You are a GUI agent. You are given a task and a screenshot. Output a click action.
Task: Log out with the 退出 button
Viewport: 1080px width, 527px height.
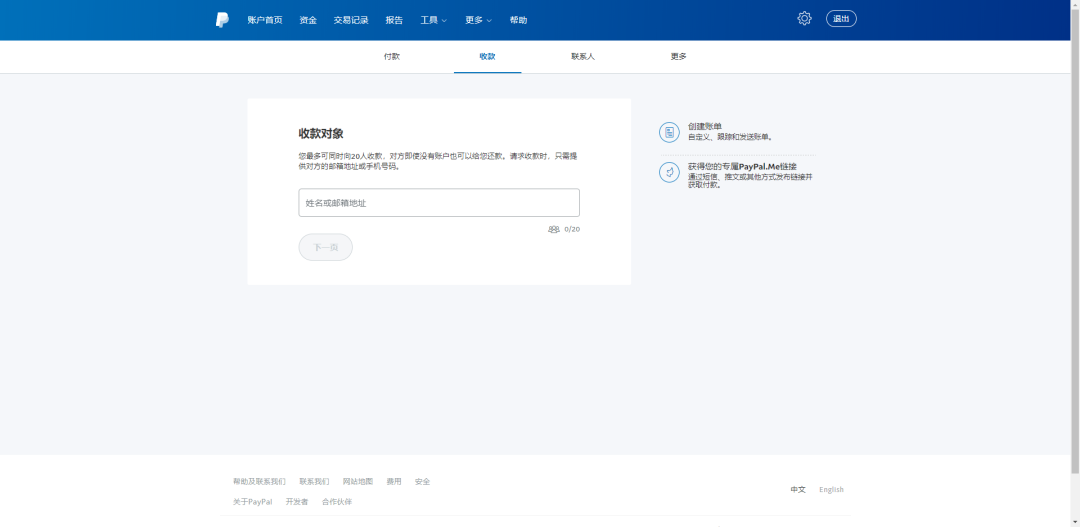point(841,19)
